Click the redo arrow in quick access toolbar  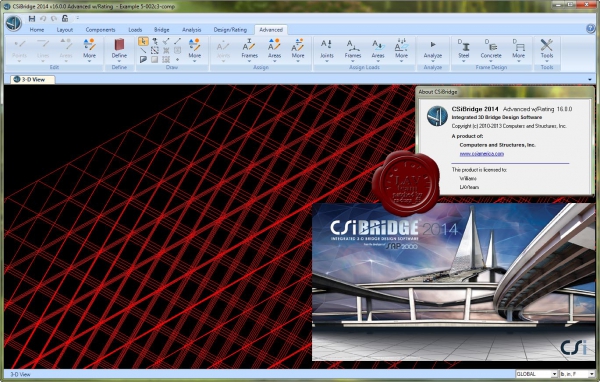(x=54, y=18)
